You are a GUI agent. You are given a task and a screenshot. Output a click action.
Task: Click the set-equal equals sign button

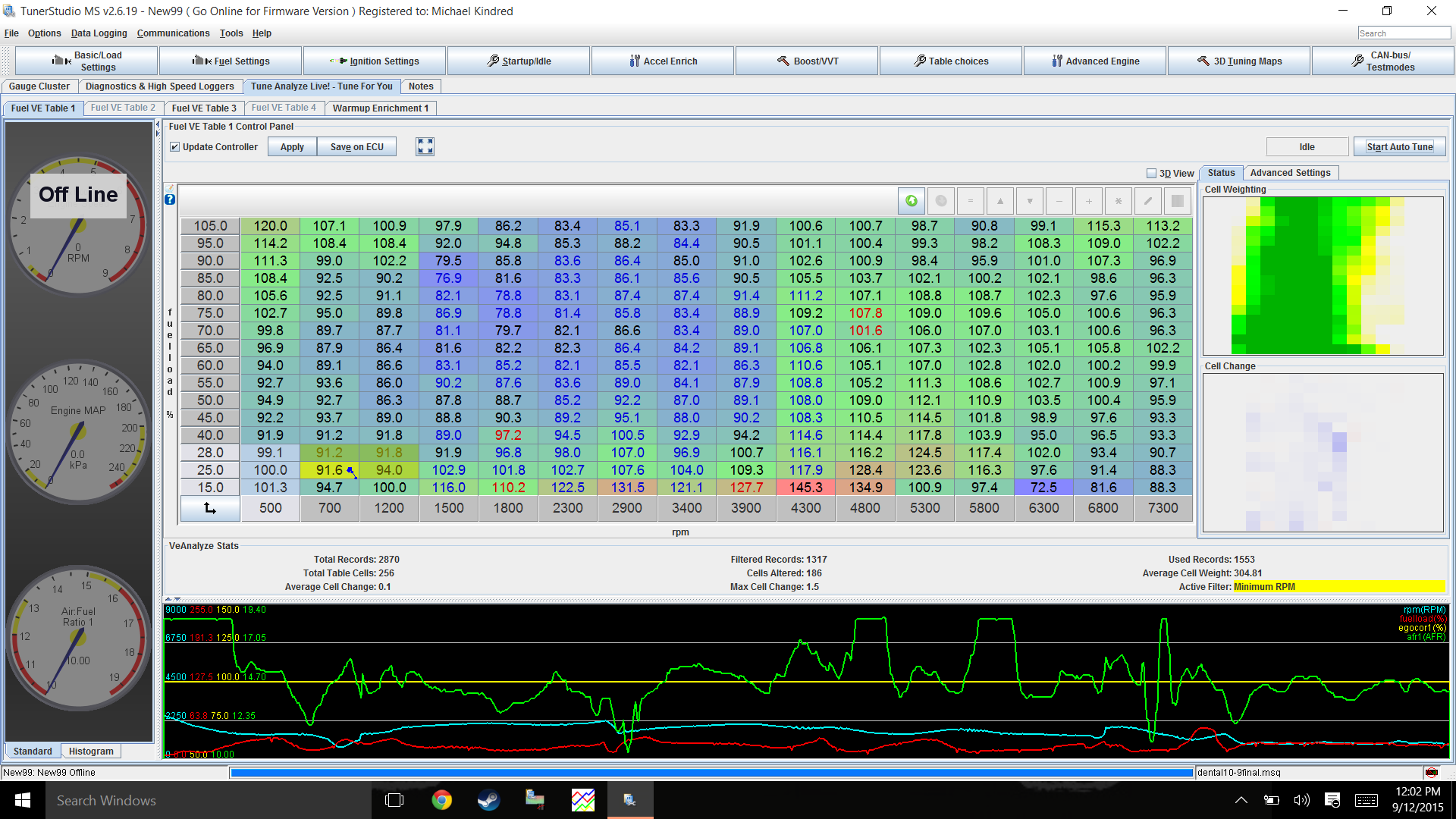[x=970, y=201]
